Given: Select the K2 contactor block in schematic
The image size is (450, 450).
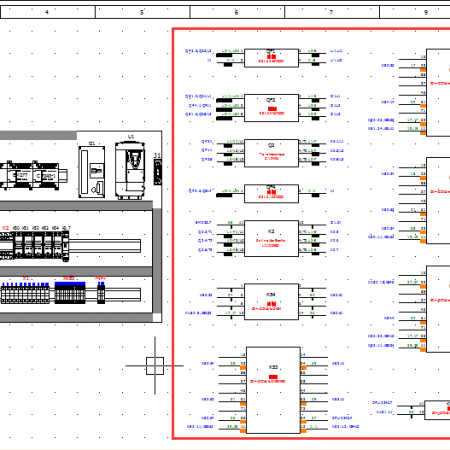Looking at the screenshot, I should pos(271,238).
